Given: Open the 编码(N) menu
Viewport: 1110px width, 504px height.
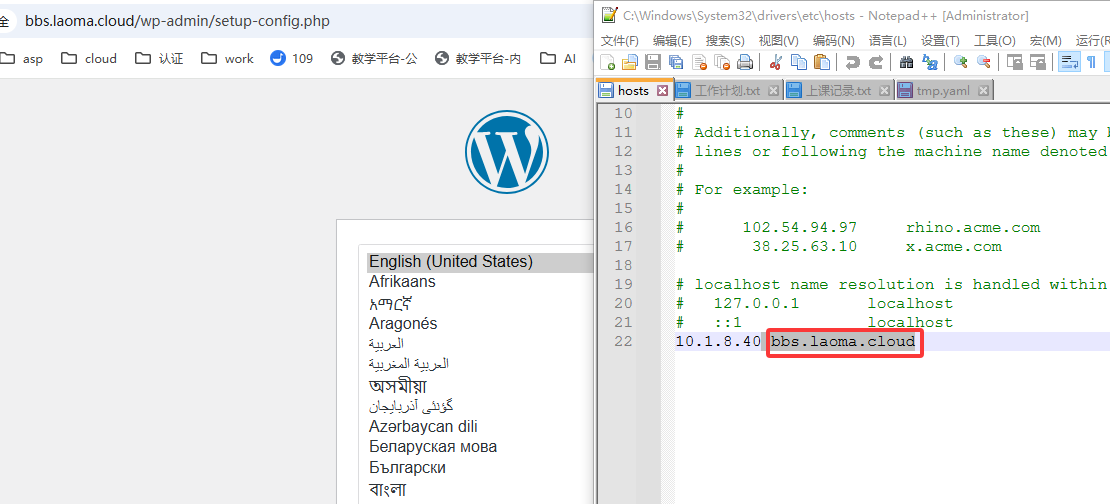Looking at the screenshot, I should (833, 40).
